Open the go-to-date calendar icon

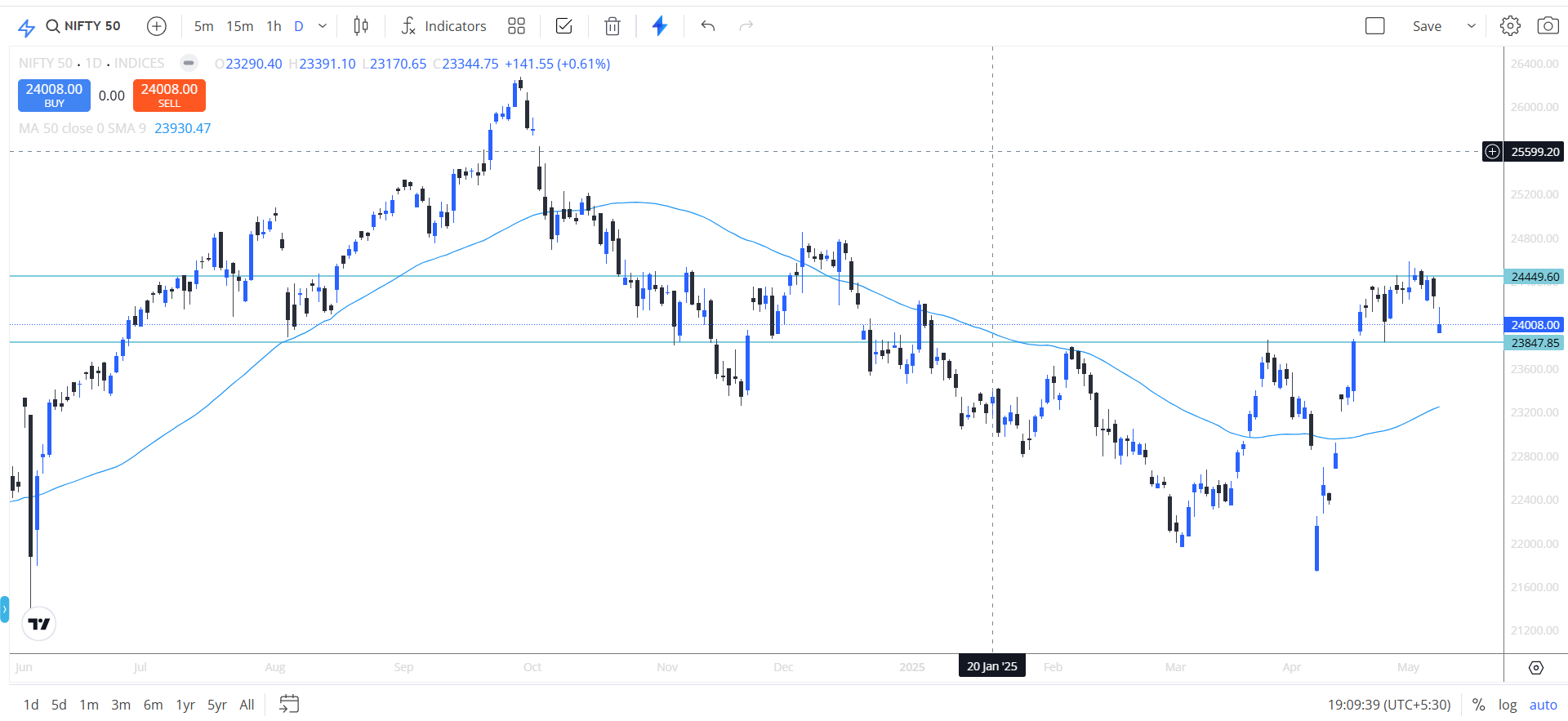point(289,704)
